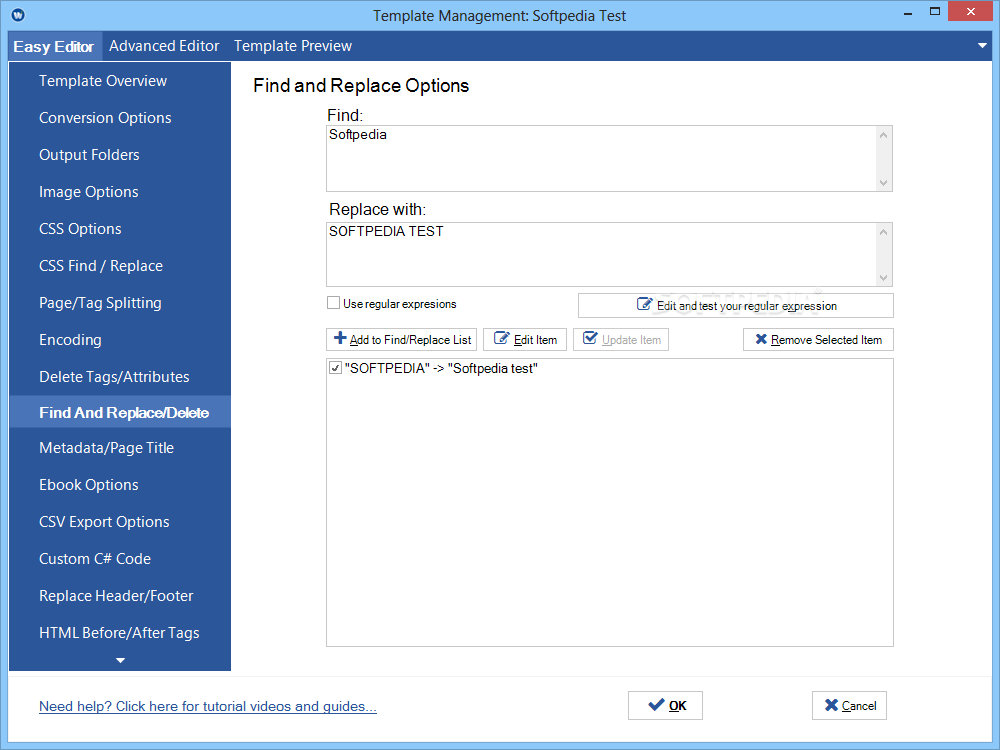Open Image Options section

(x=120, y=192)
